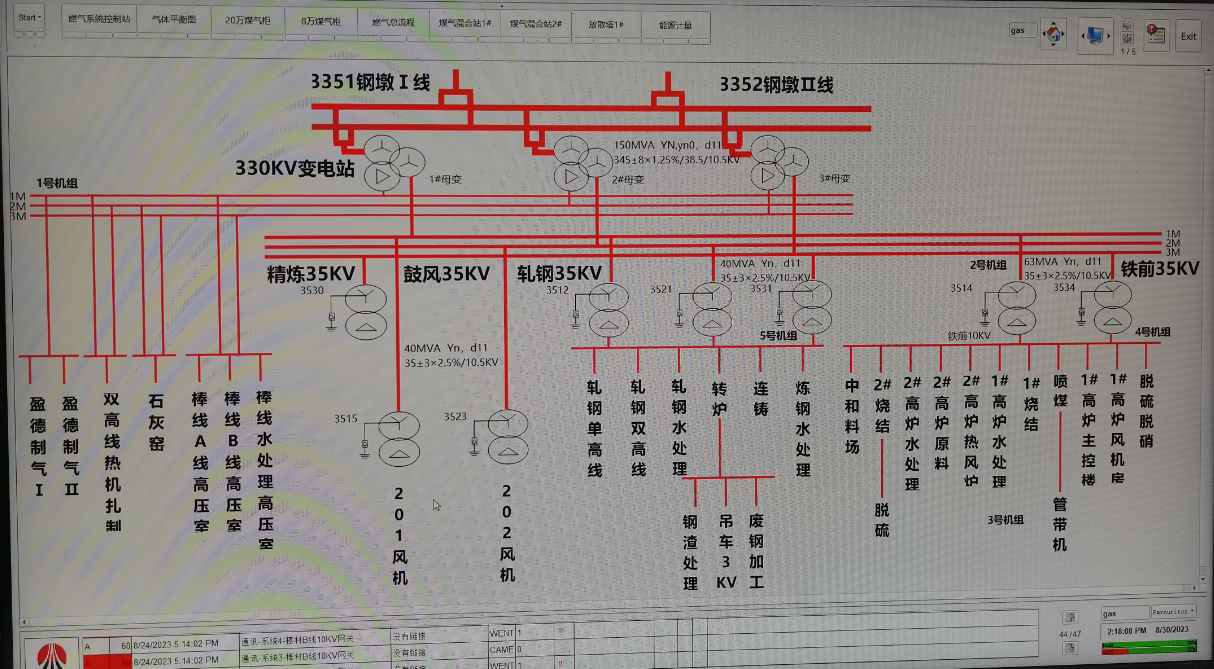Click the blue monitor screen icon
The image size is (1214, 669).
pos(1096,35)
